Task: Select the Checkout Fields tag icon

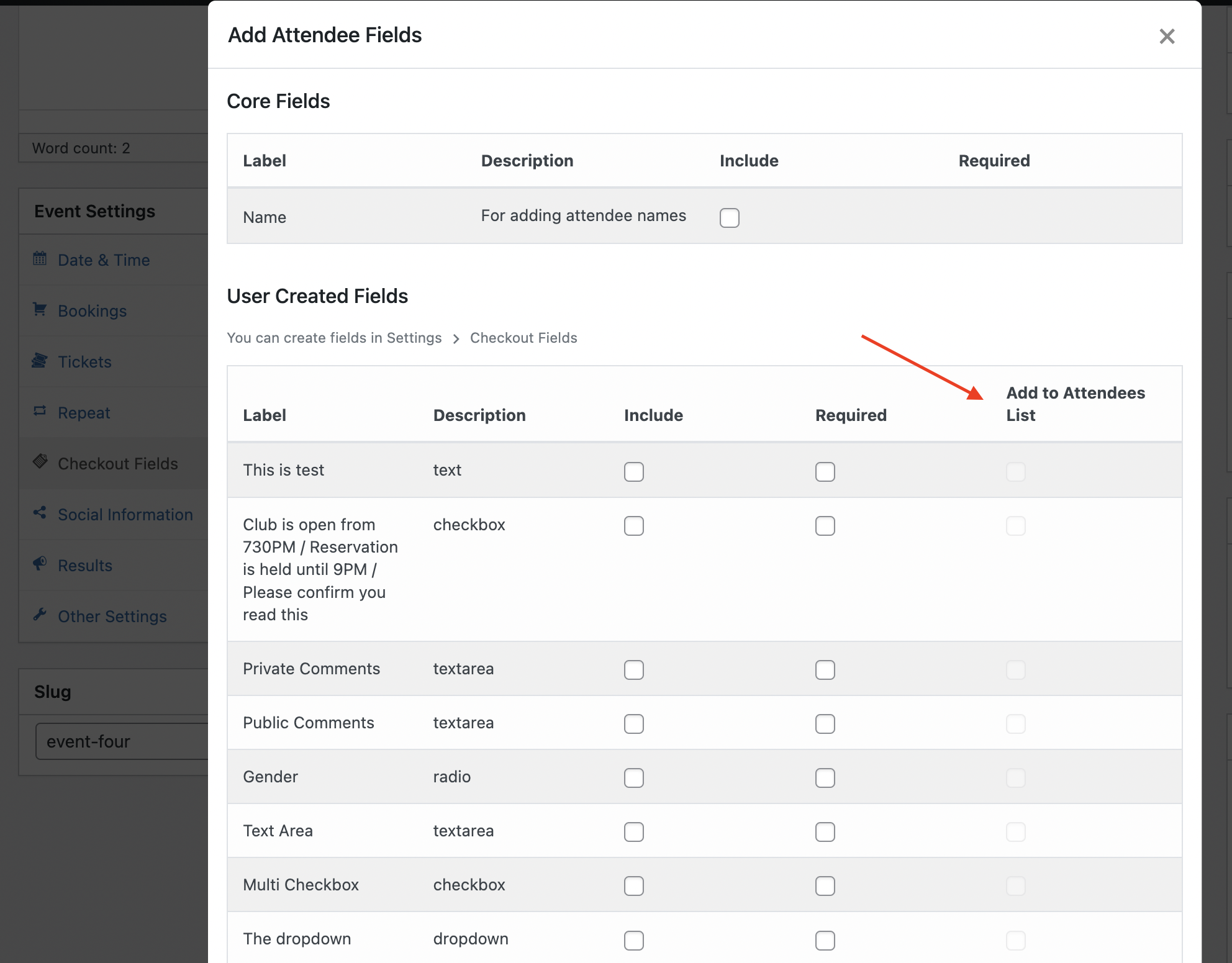Action: point(39,463)
